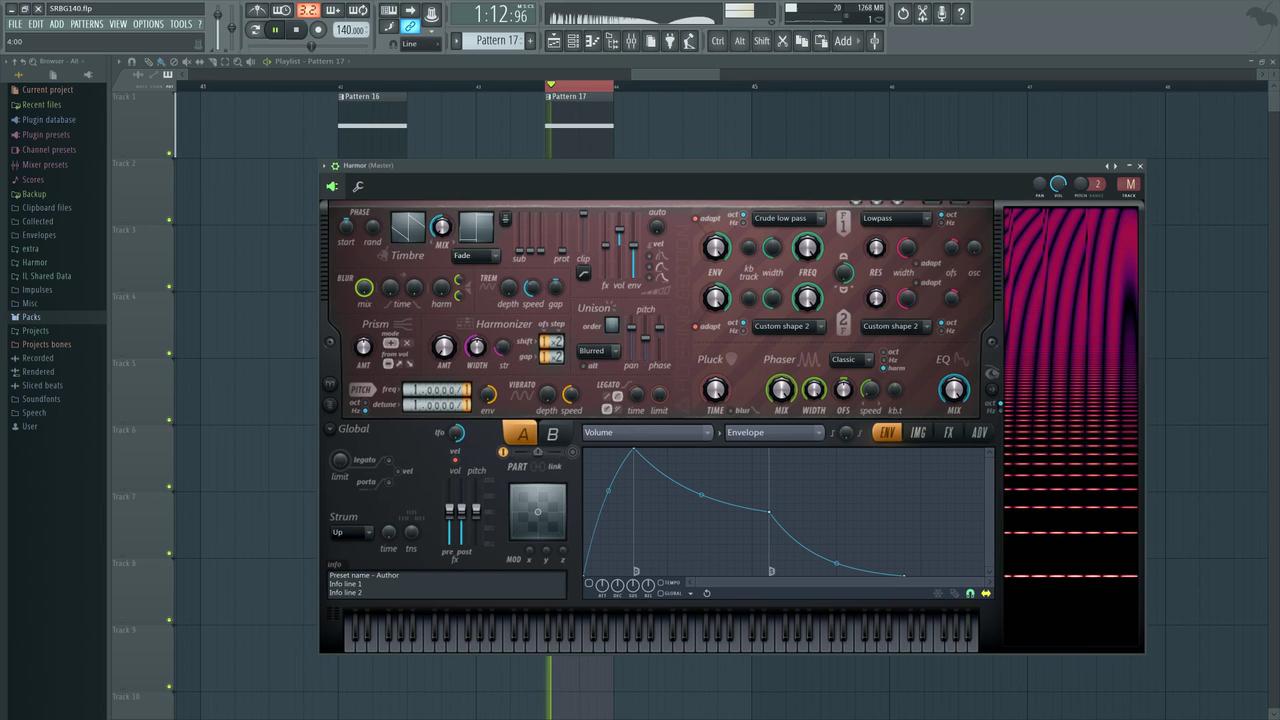
Task: Click the green plugin options icon in Harmor
Action: 332,186
